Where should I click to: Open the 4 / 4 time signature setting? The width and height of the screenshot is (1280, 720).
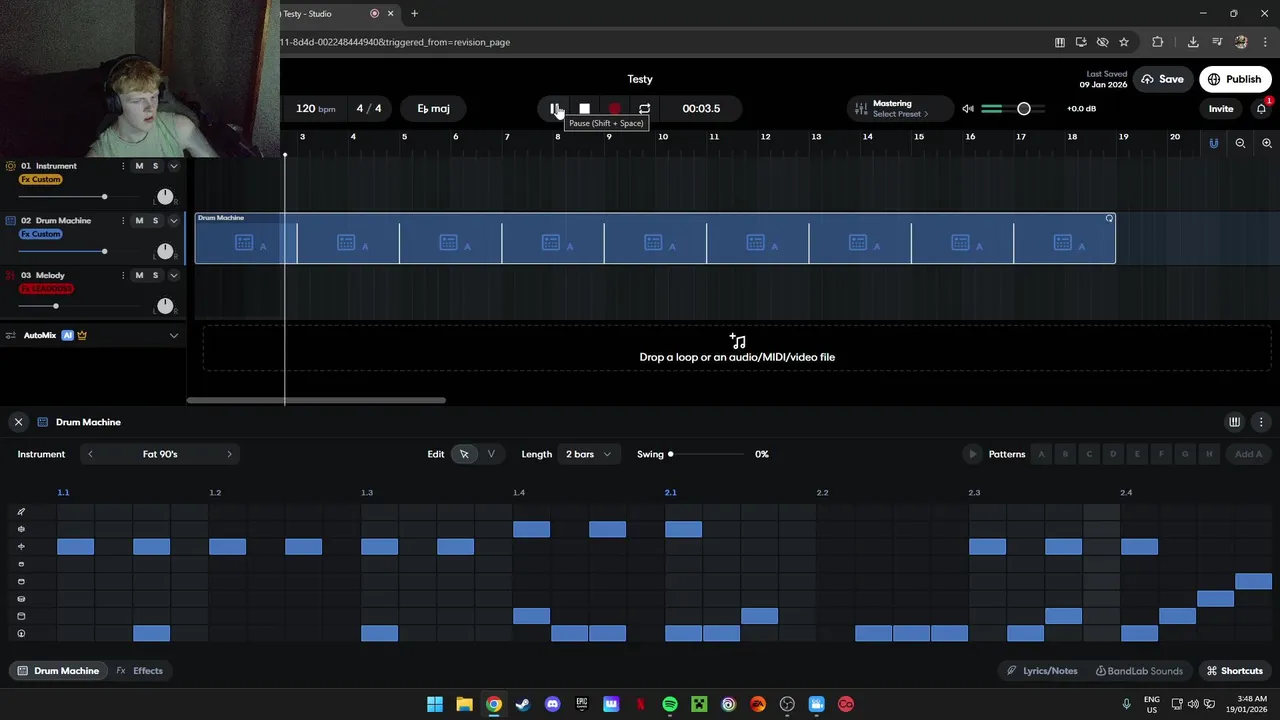point(369,108)
